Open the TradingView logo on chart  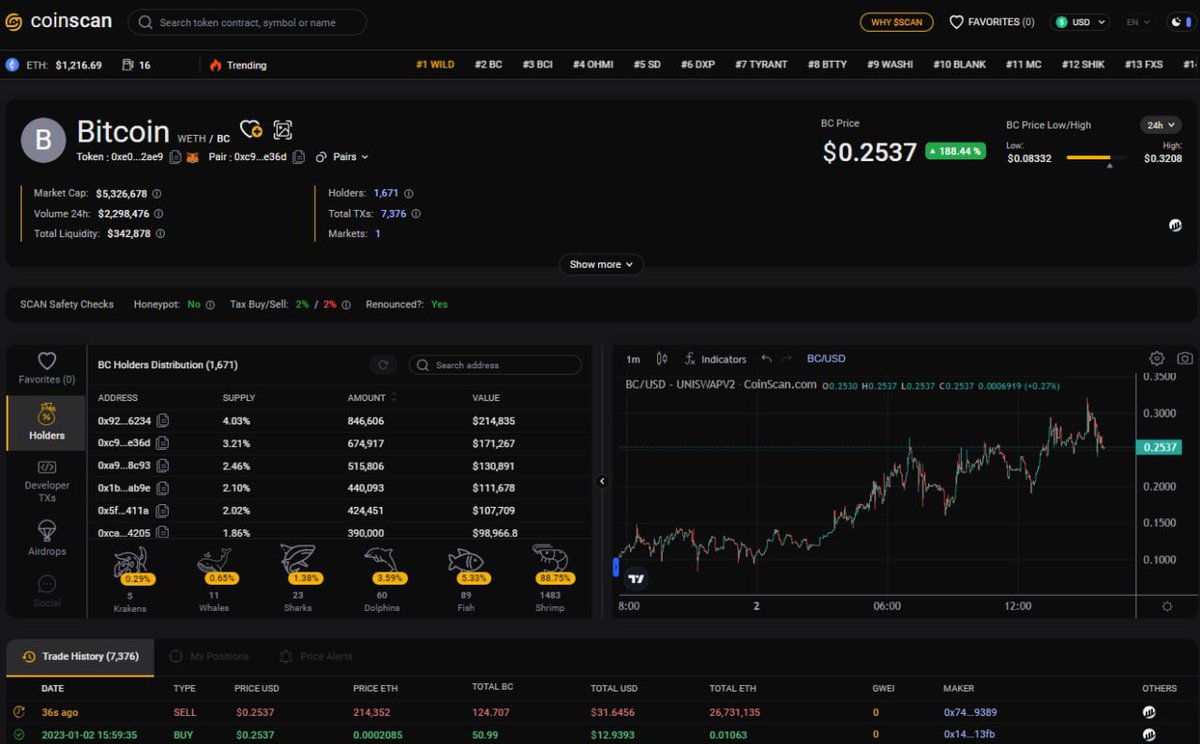point(636,578)
